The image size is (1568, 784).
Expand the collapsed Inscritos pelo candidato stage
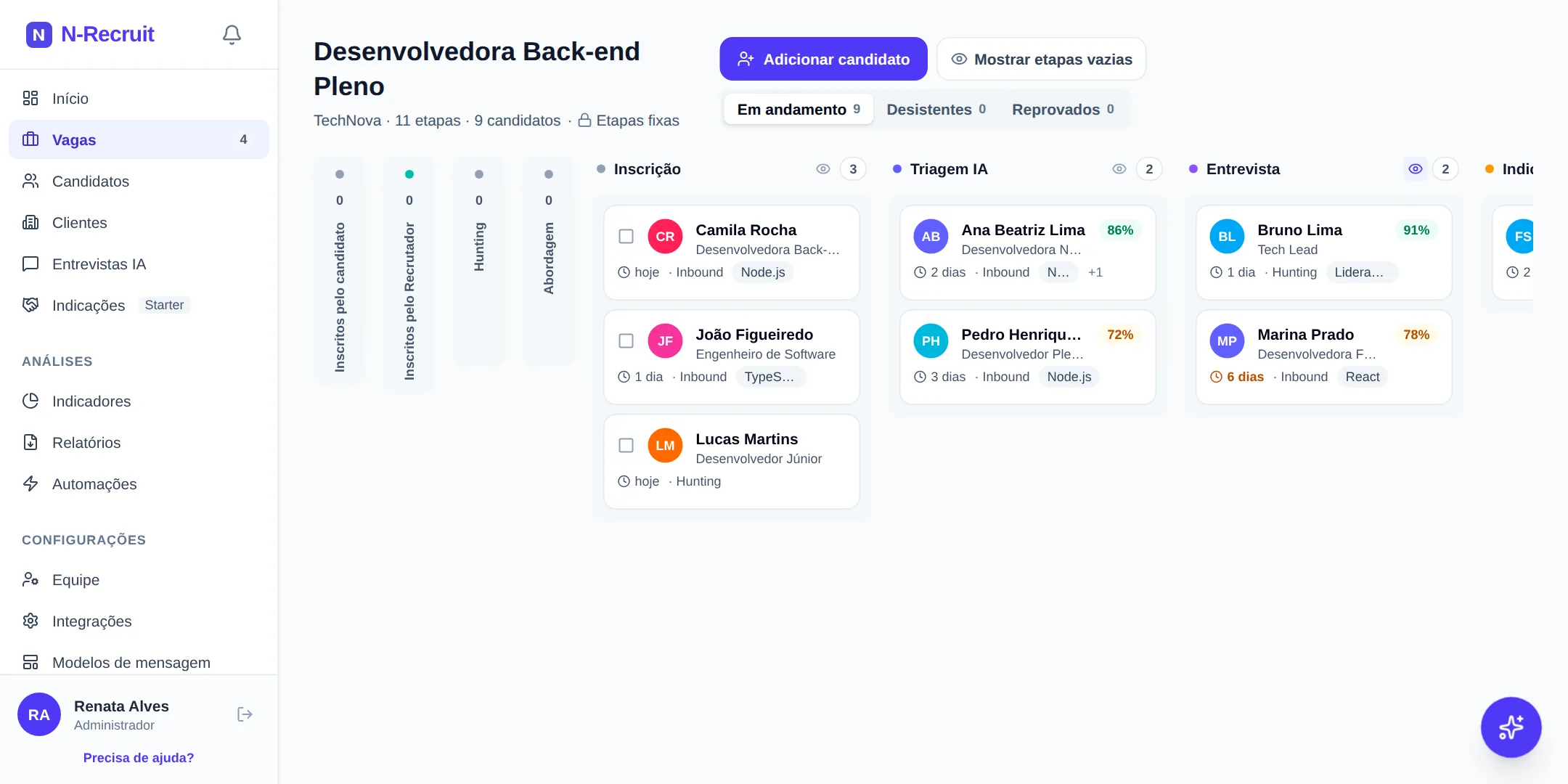point(340,272)
